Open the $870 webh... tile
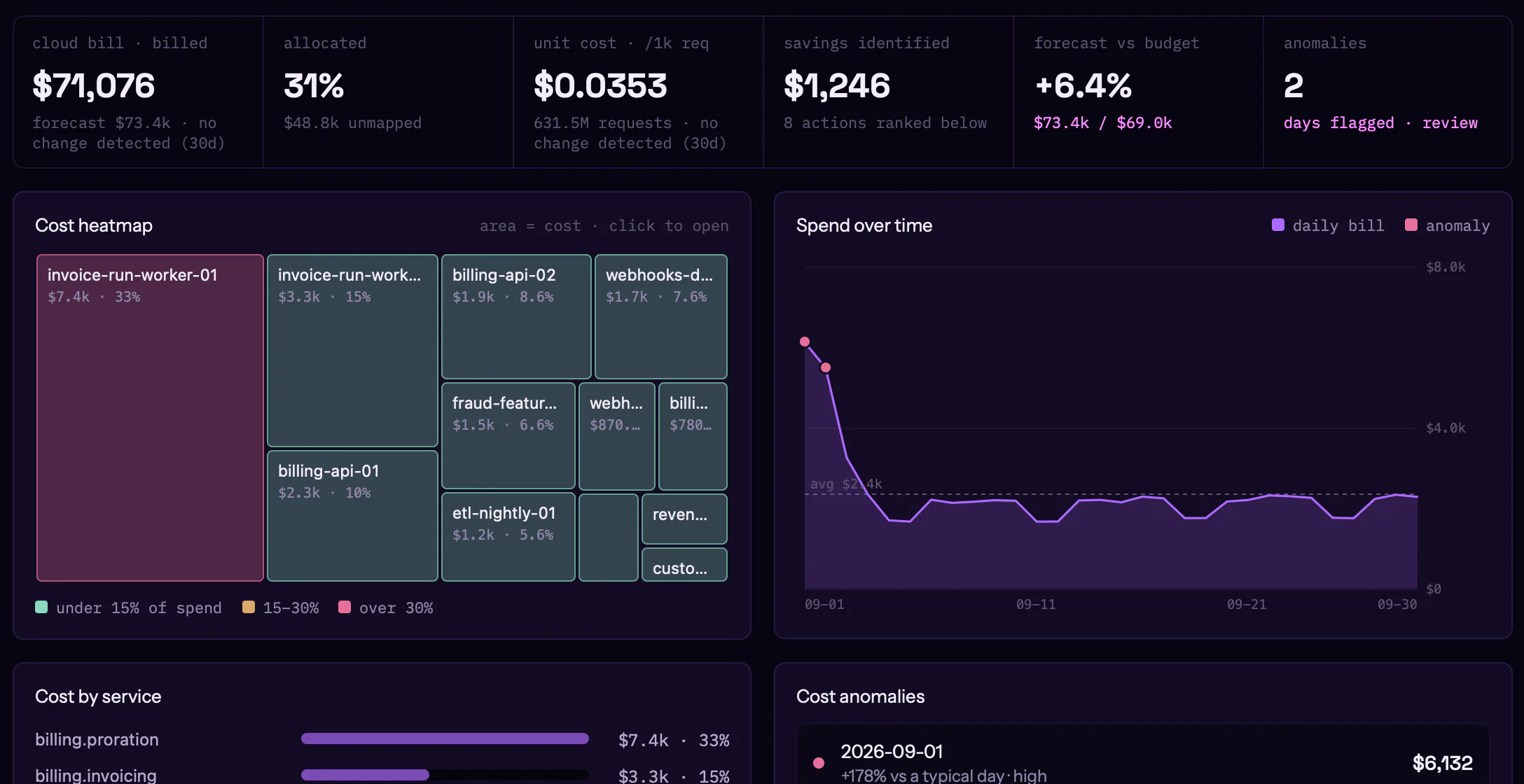Image resolution: width=1524 pixels, height=784 pixels. click(x=617, y=436)
